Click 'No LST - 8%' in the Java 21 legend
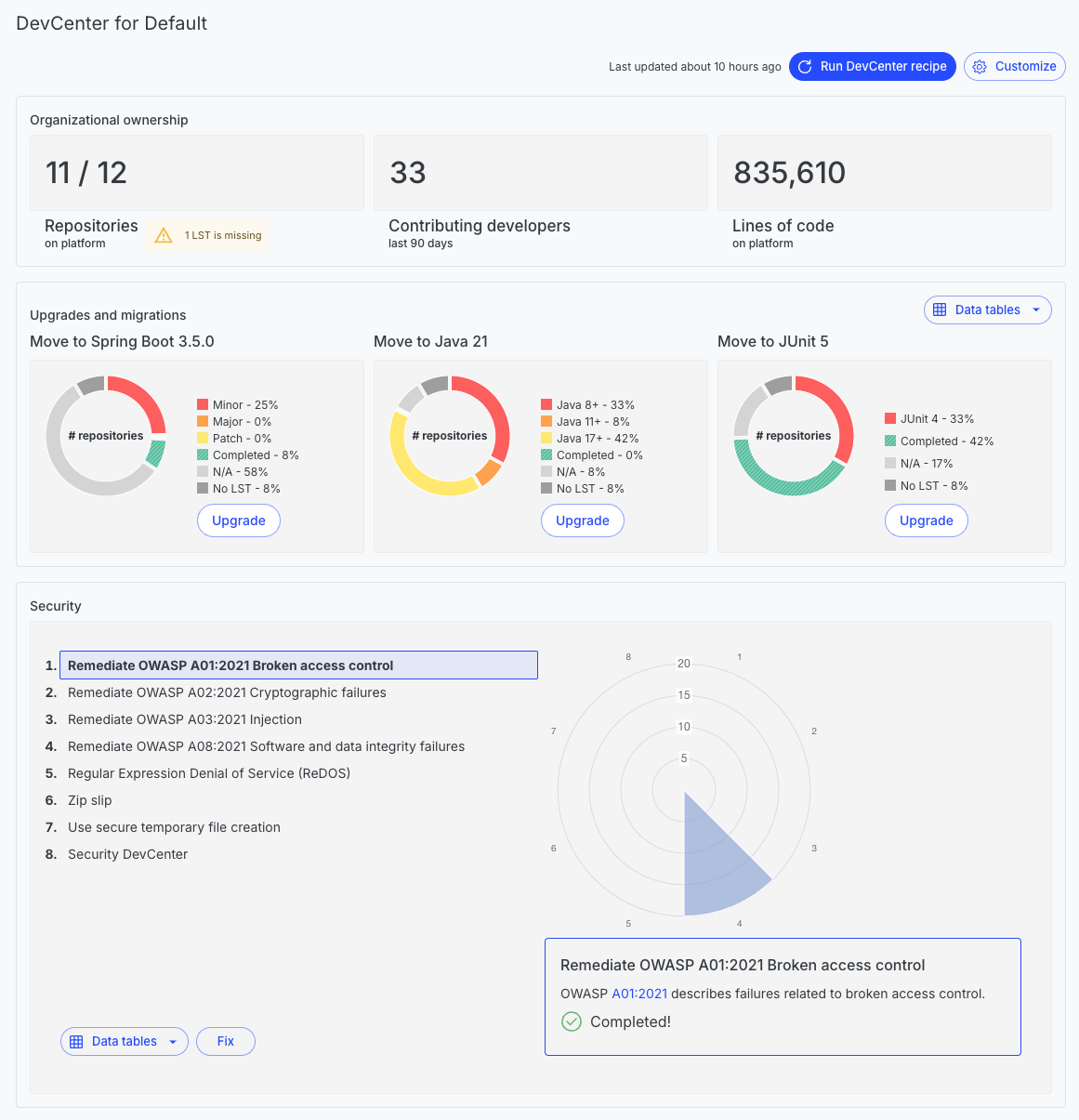 (x=590, y=489)
